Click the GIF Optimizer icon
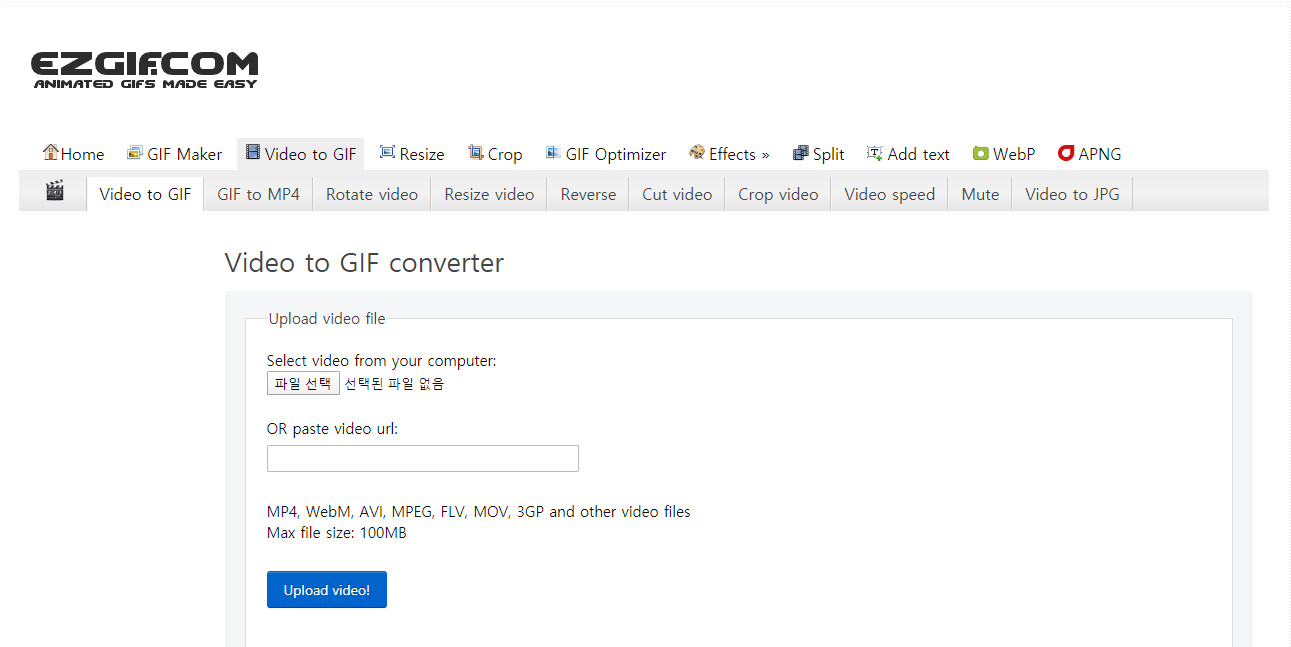The height and width of the screenshot is (647, 1291). point(552,153)
